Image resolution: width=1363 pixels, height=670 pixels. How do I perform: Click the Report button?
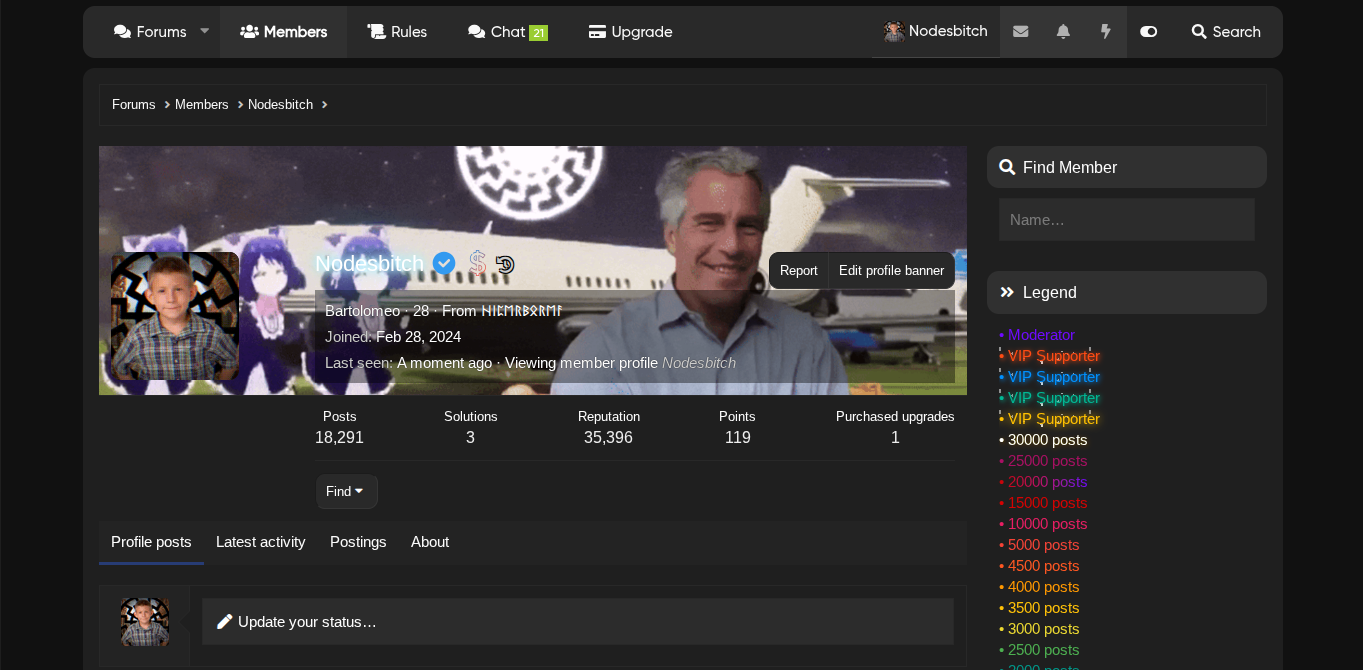798,271
